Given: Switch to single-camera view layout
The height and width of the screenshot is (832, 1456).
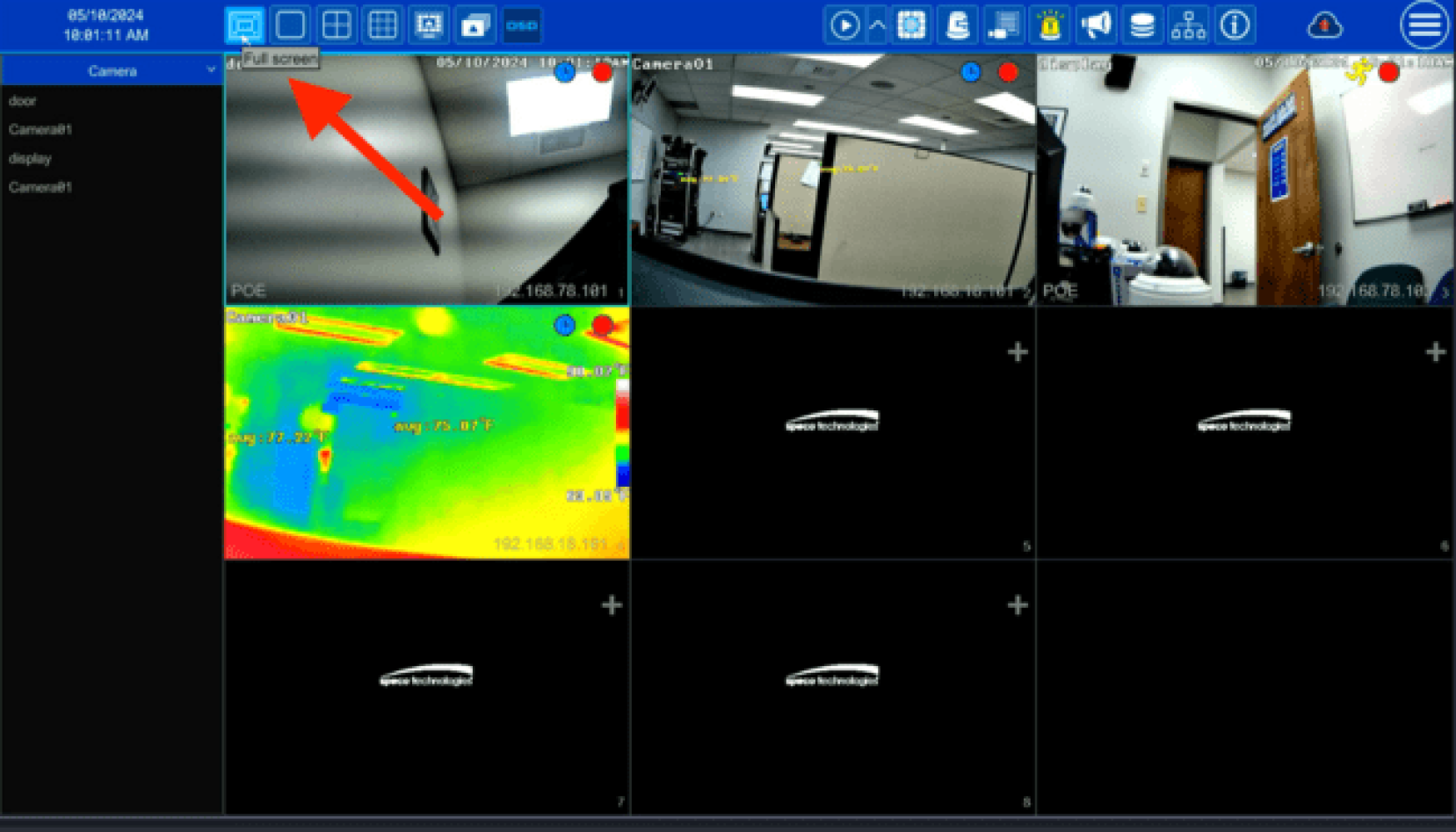Looking at the screenshot, I should pyautogui.click(x=290, y=25).
